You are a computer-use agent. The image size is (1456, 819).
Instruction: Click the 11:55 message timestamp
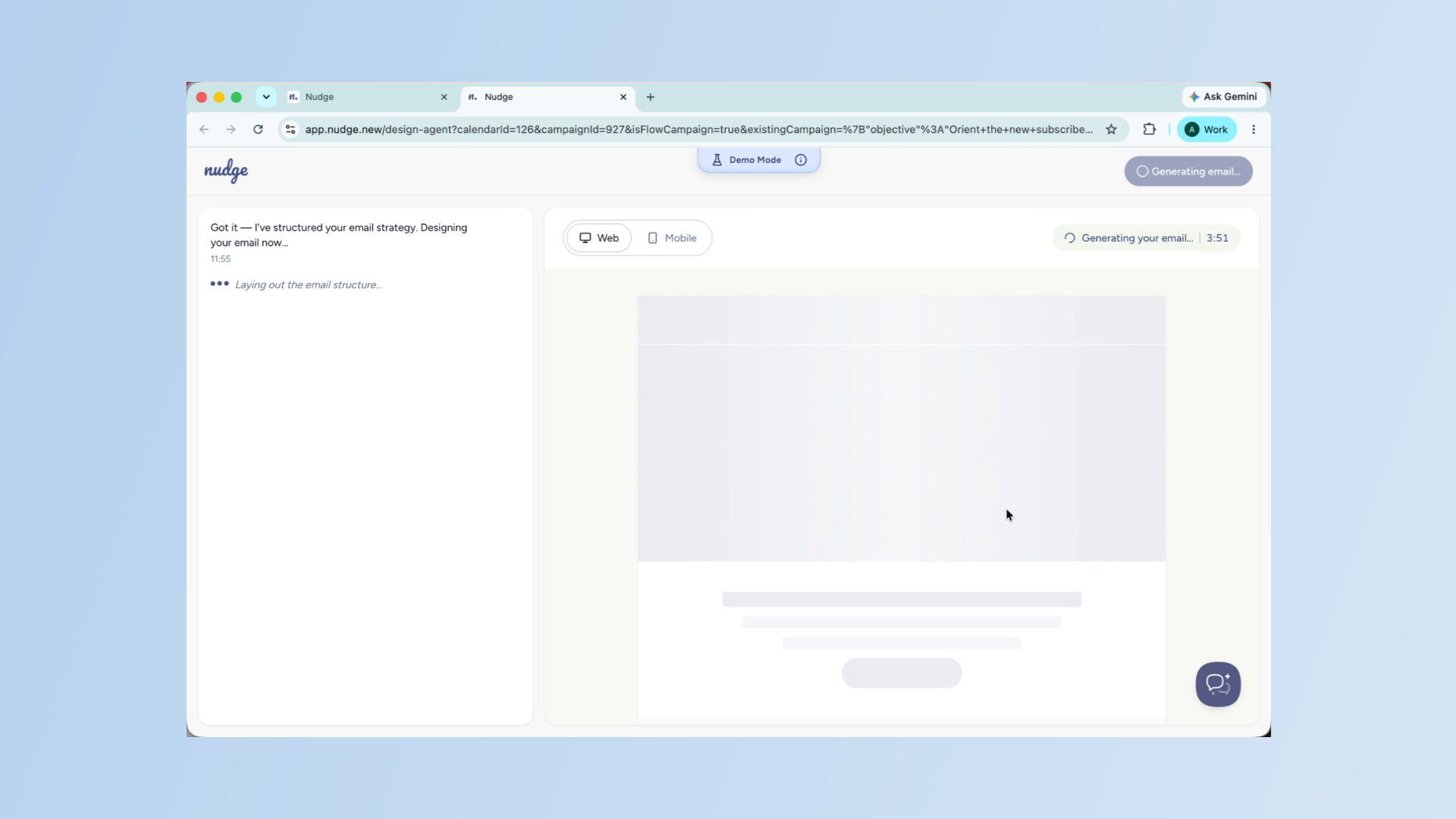(x=221, y=259)
